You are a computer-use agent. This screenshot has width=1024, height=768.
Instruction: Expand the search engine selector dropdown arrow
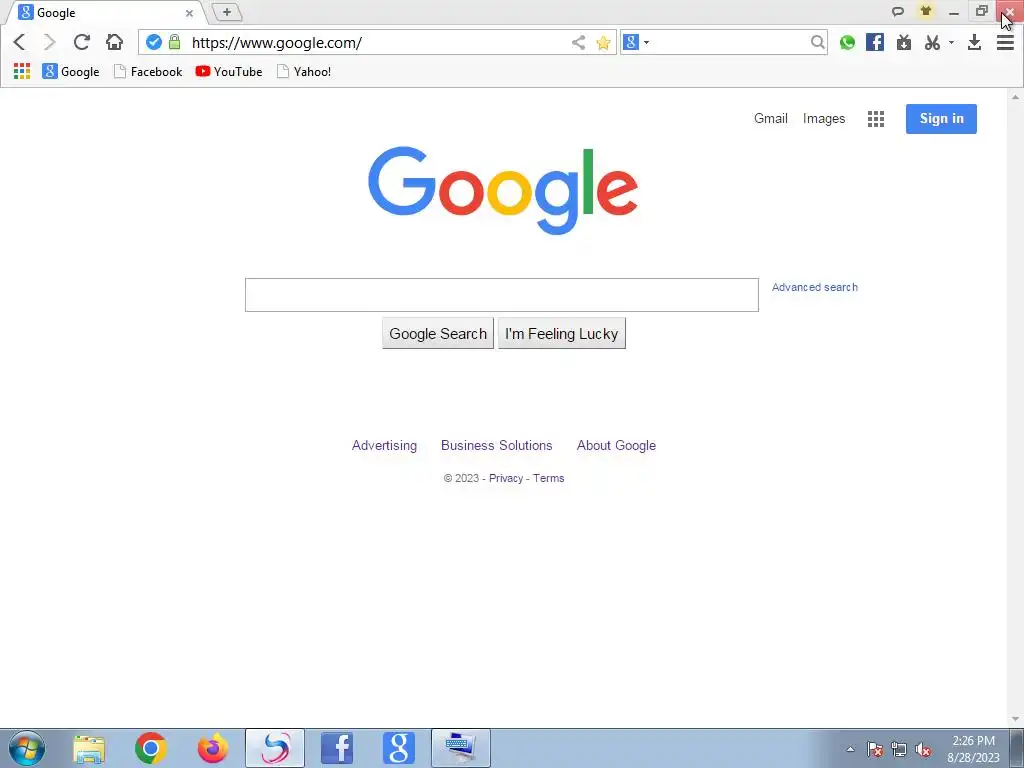[647, 42]
